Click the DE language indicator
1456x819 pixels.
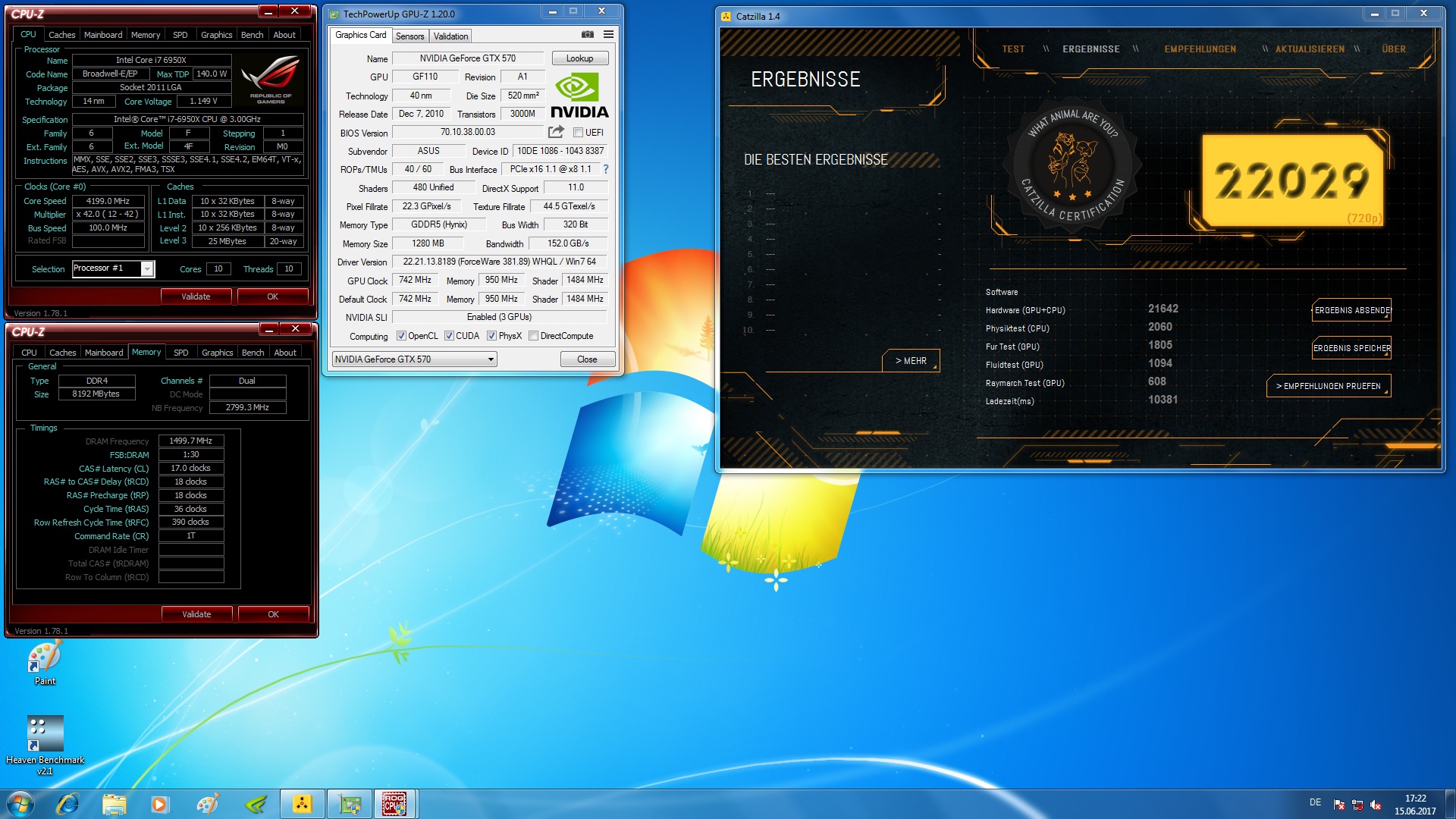(x=1315, y=802)
